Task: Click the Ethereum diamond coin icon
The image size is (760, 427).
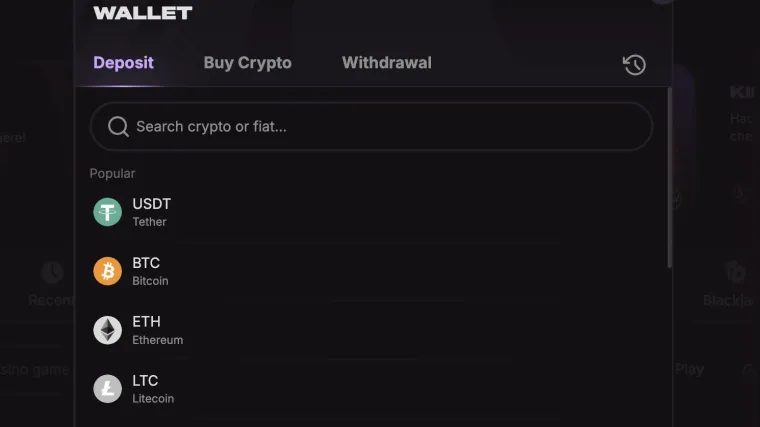Action: click(x=107, y=330)
